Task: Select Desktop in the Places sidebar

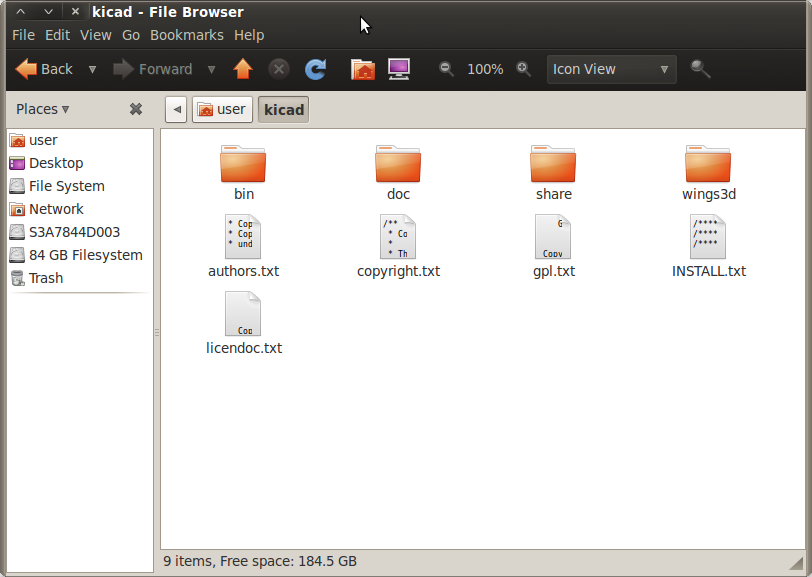Action: point(80,163)
